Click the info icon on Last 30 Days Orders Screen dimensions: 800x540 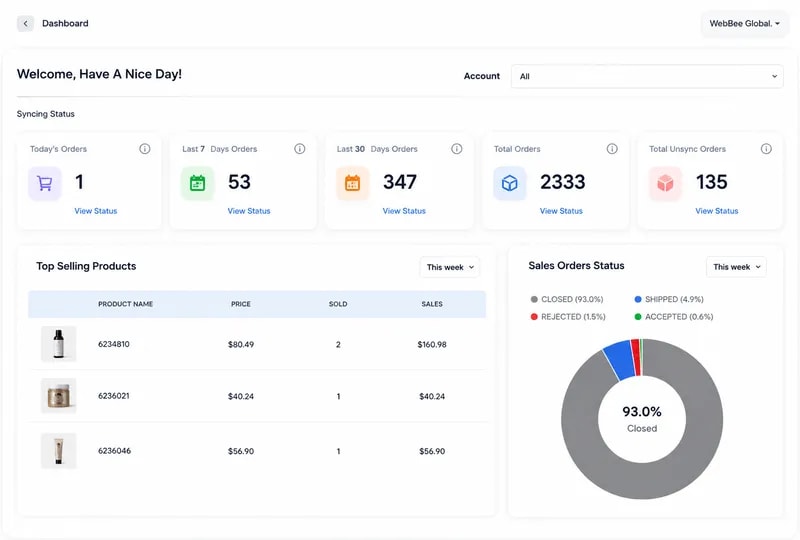click(x=457, y=149)
